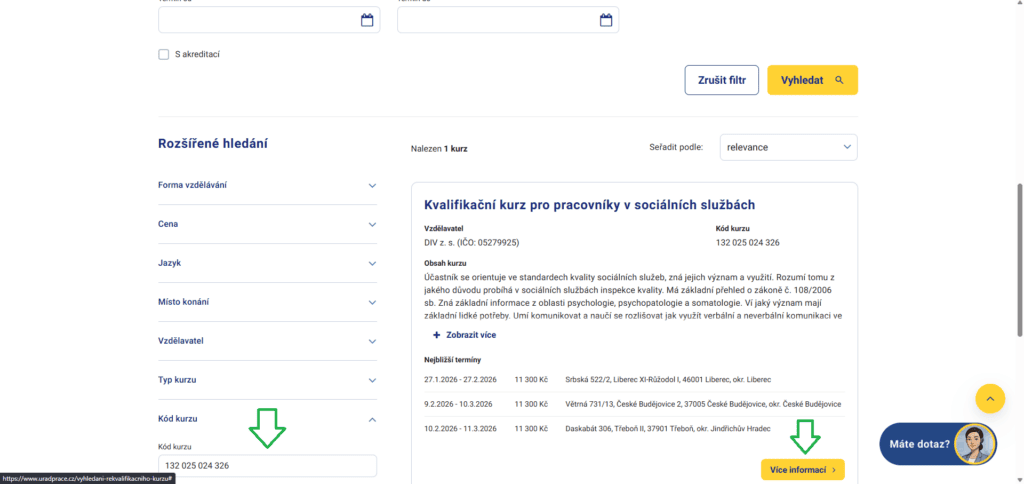
Task: Click the Vyhledat search button
Action: point(812,80)
